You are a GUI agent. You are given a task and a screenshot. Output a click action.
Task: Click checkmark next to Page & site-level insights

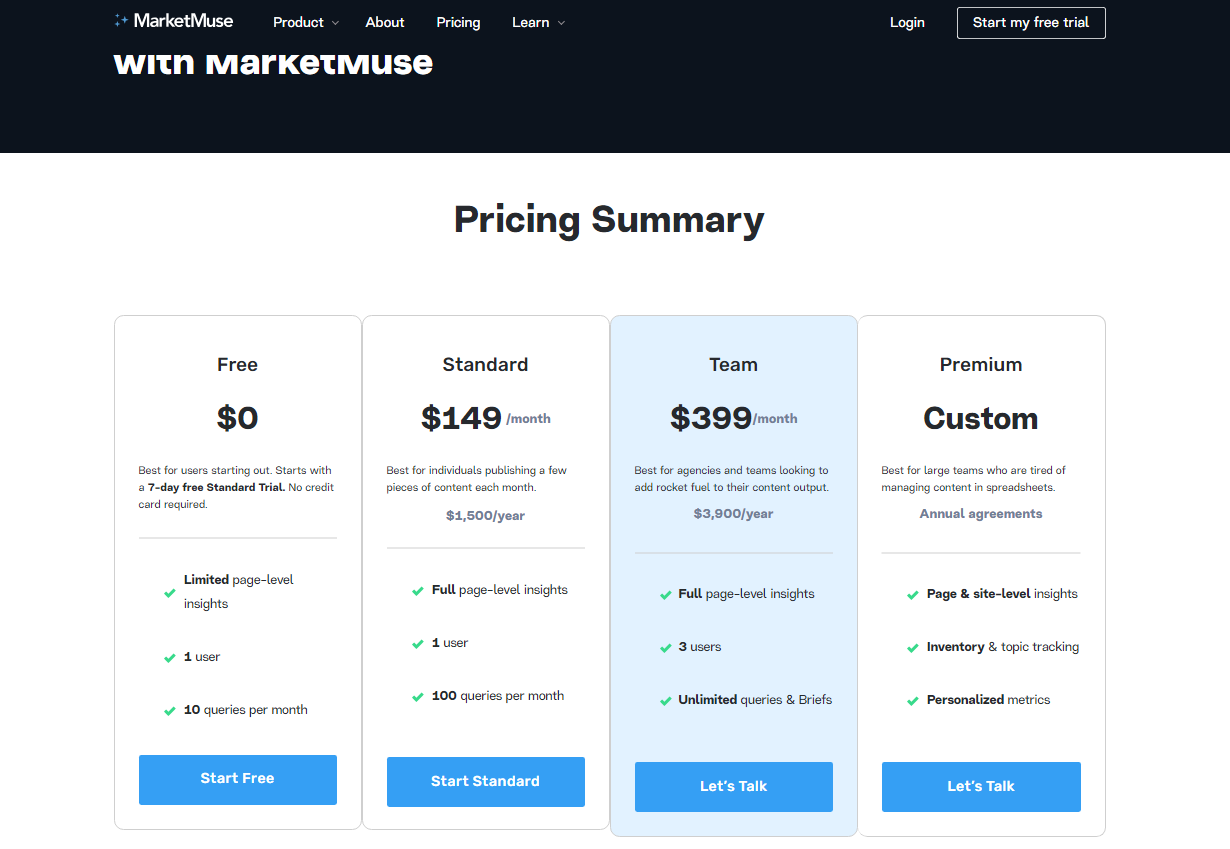tap(913, 595)
